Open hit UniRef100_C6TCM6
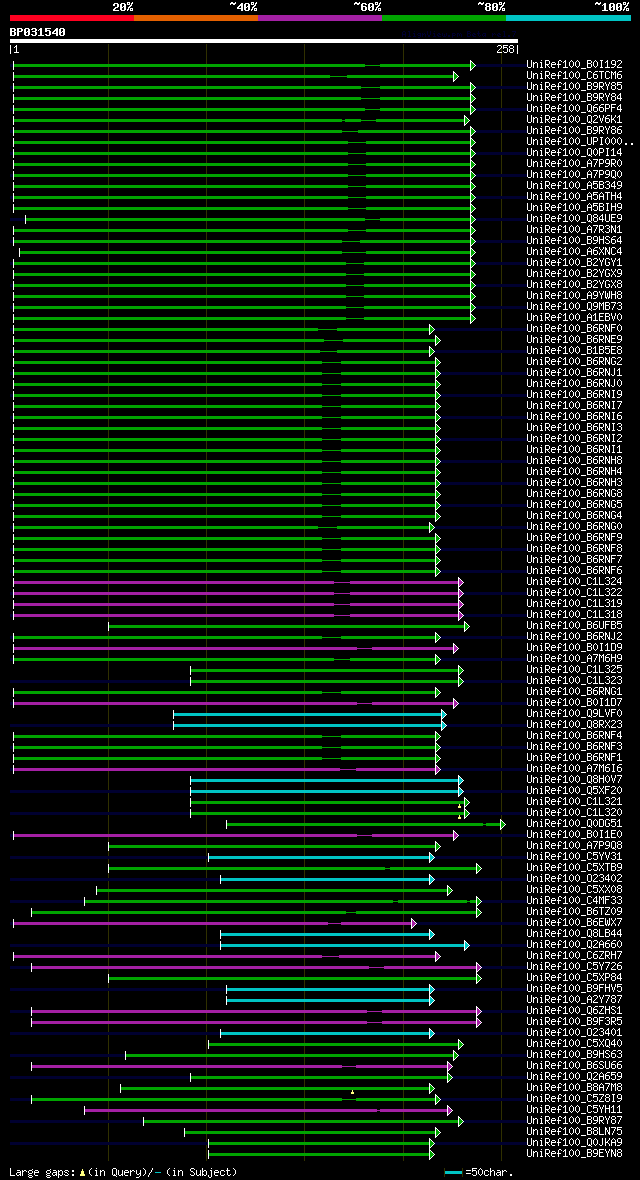The image size is (640, 1180). click(x=574, y=76)
